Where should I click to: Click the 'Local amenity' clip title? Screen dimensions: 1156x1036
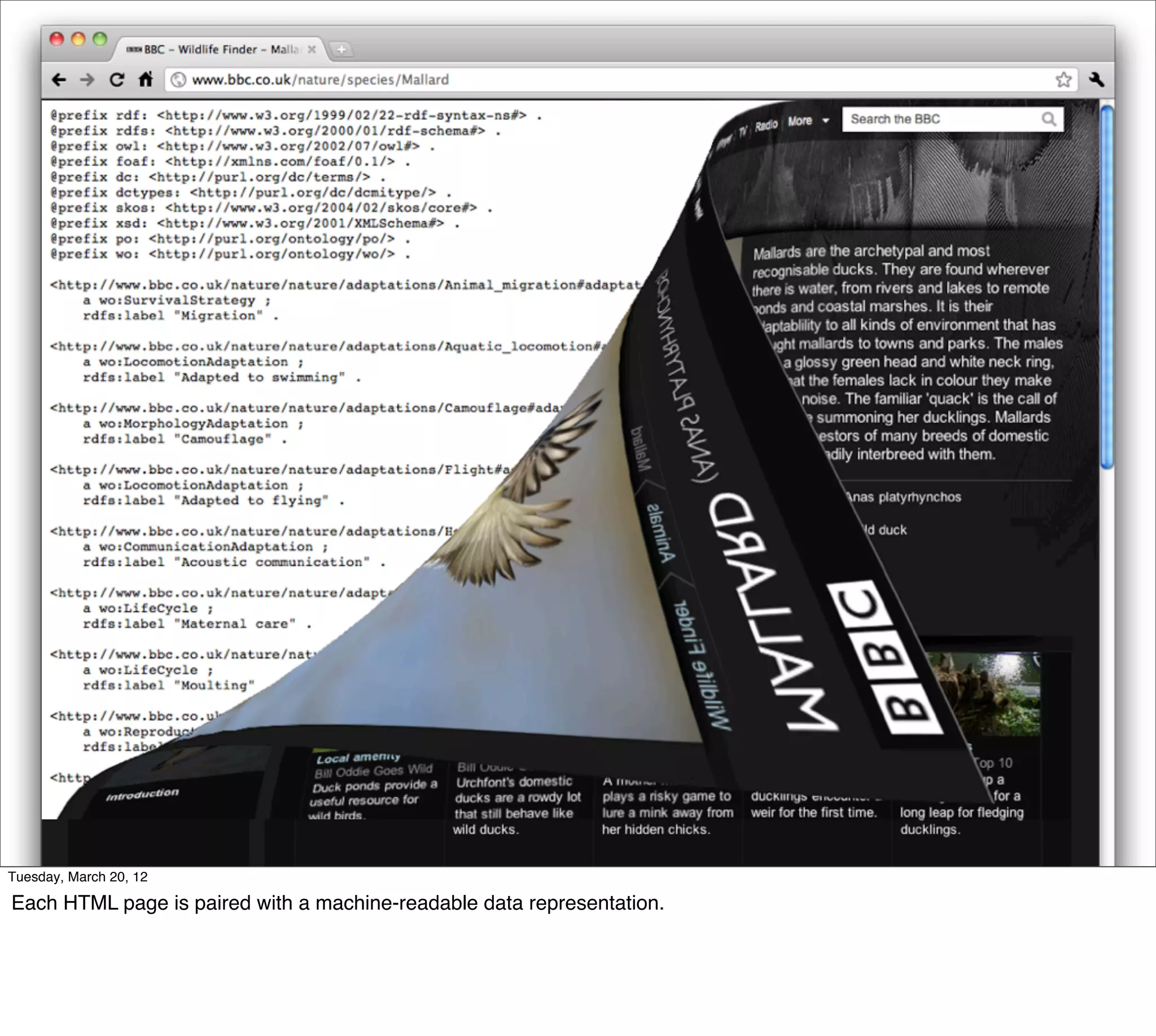click(358, 758)
